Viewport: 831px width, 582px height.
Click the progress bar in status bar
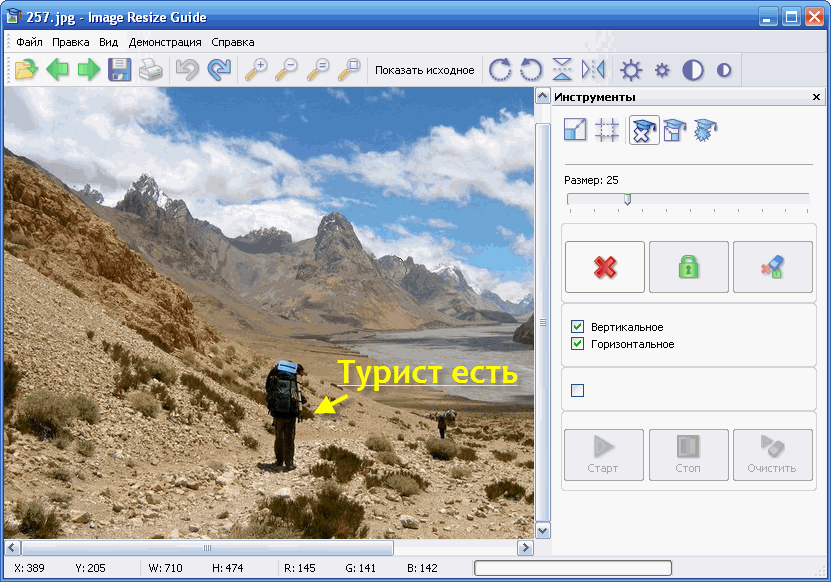click(573, 568)
